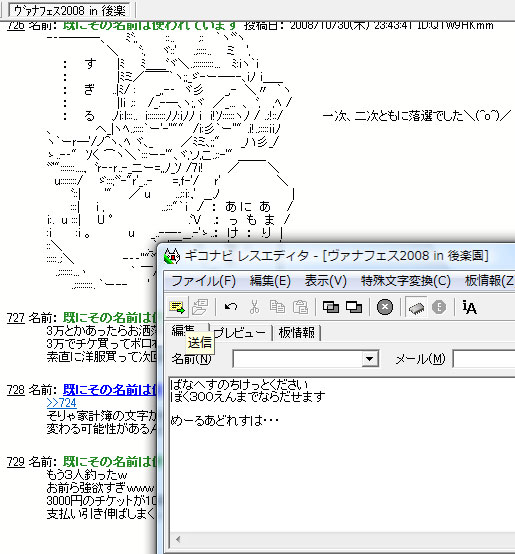515x554 pixels.
Task: Click the left arrow of the horizontal scrollbar
Action: point(178,539)
